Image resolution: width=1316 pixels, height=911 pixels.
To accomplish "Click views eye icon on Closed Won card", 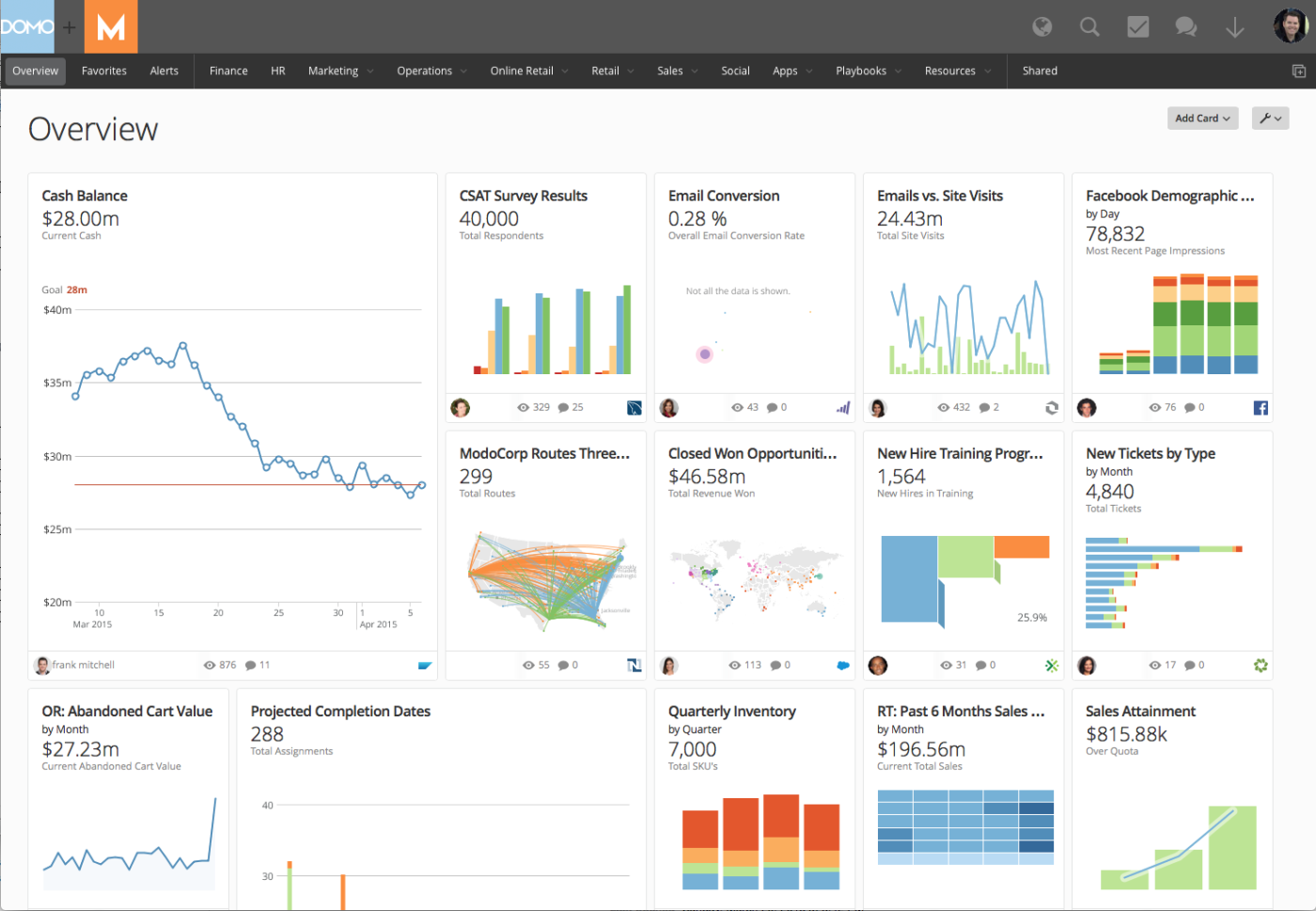I will tap(735, 665).
